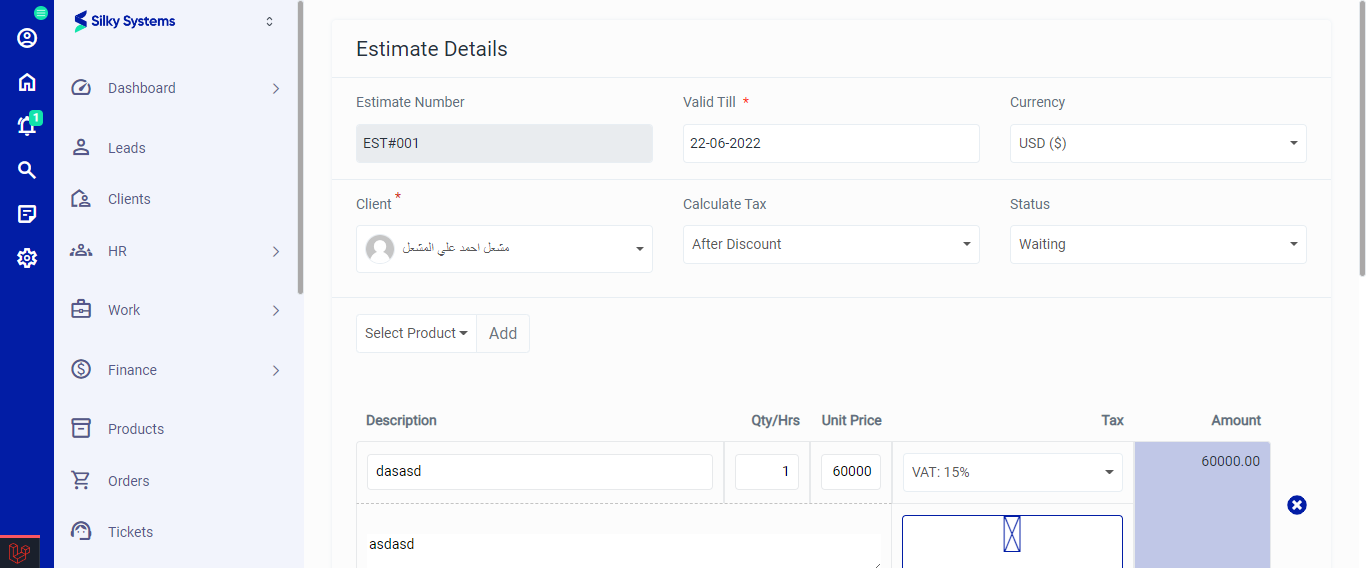Click the Amount column header
Image resolution: width=1366 pixels, height=568 pixels.
[1236, 420]
